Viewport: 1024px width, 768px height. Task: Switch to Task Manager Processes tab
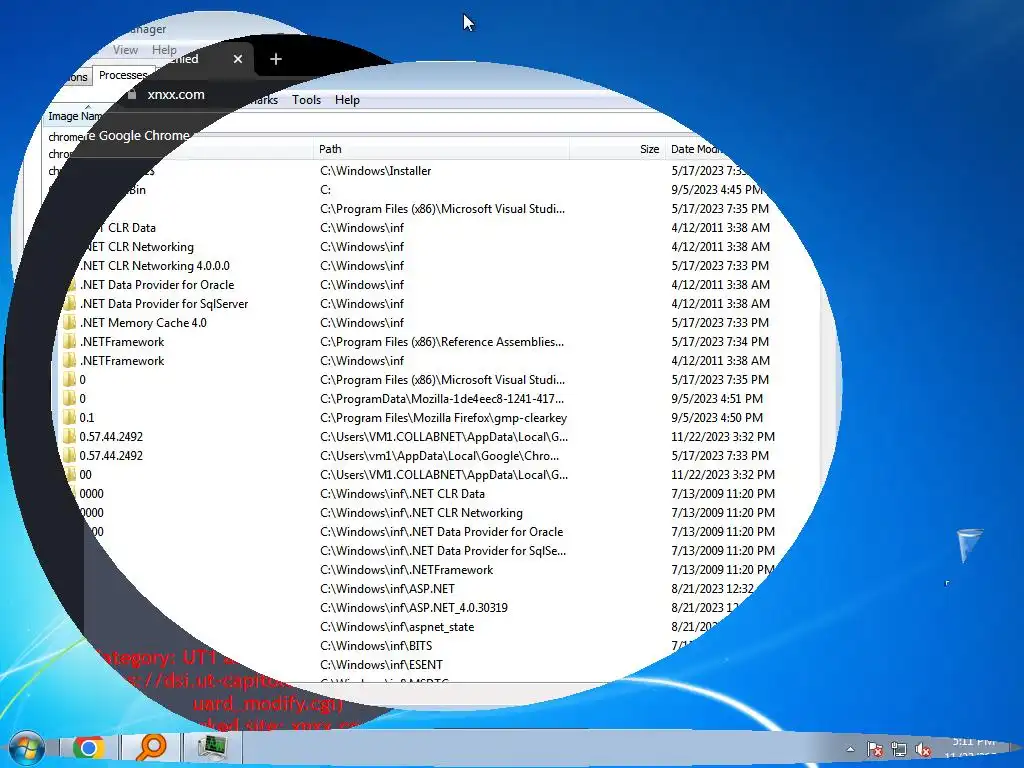click(x=123, y=75)
